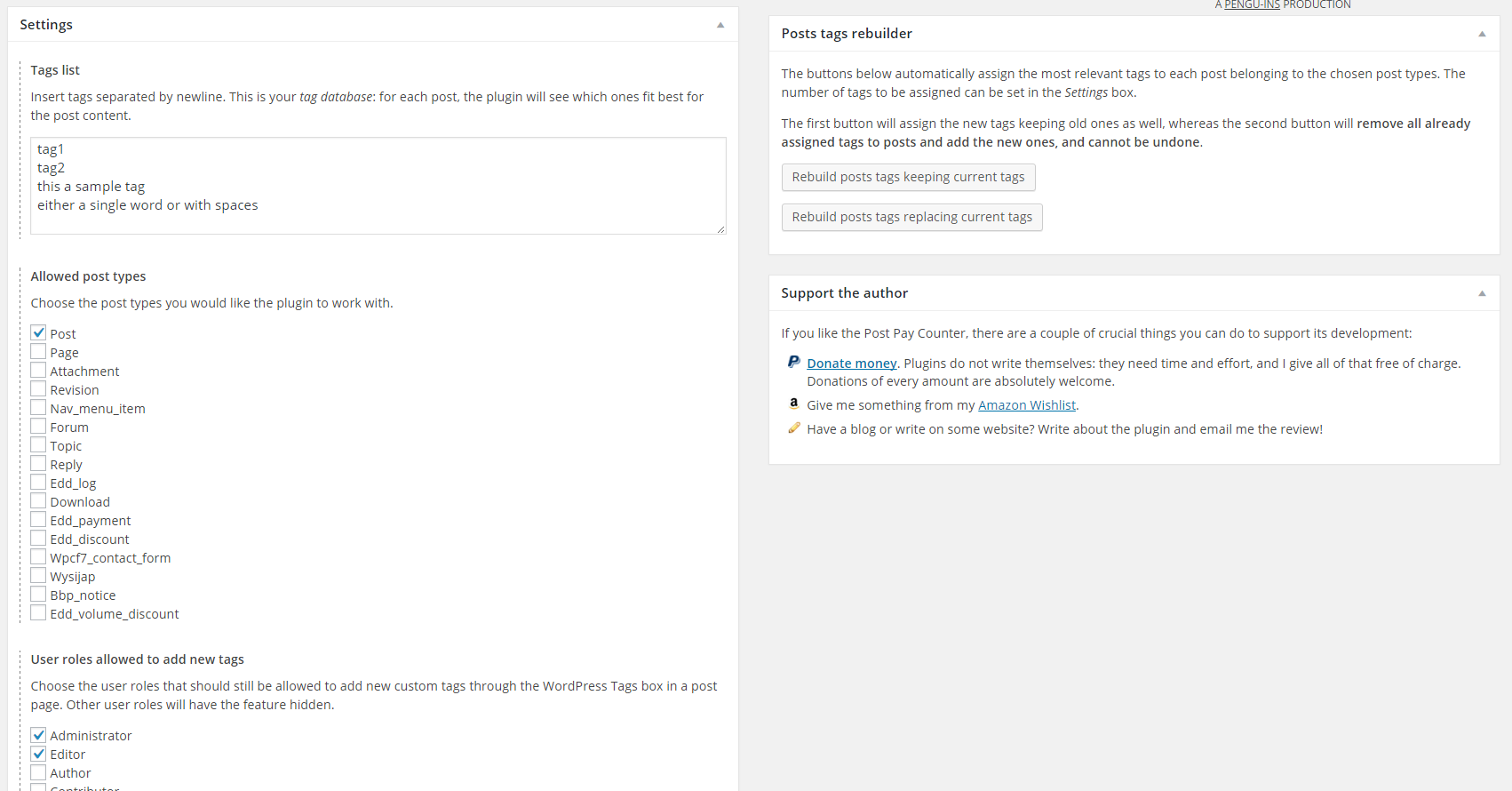Screen dimensions: 1512x791
Task: Collapse the Posts tags rebuilder panel
Action: point(1482,34)
